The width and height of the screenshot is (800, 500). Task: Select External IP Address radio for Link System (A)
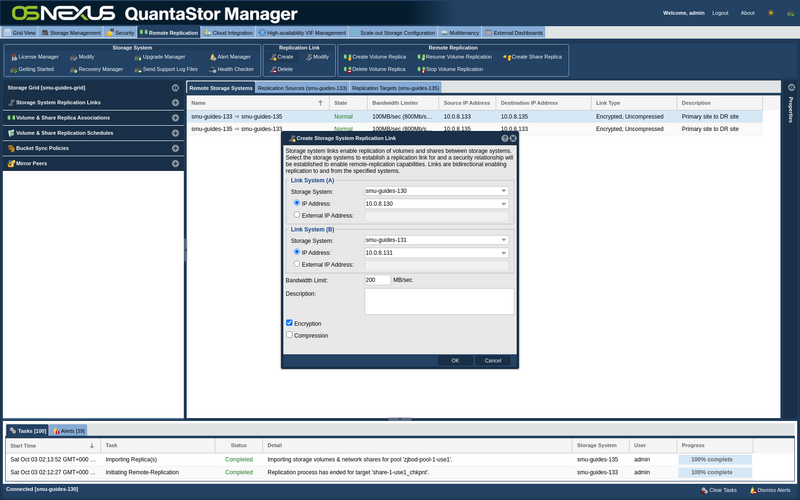[x=297, y=215]
